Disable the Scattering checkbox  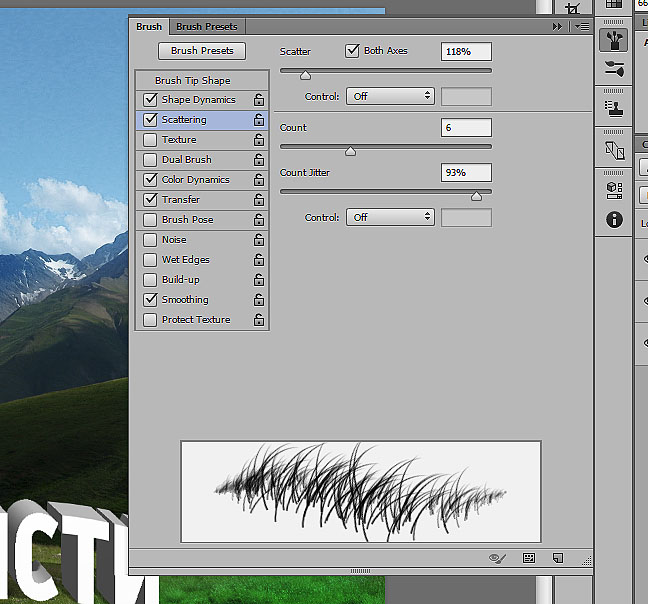pyautogui.click(x=150, y=119)
